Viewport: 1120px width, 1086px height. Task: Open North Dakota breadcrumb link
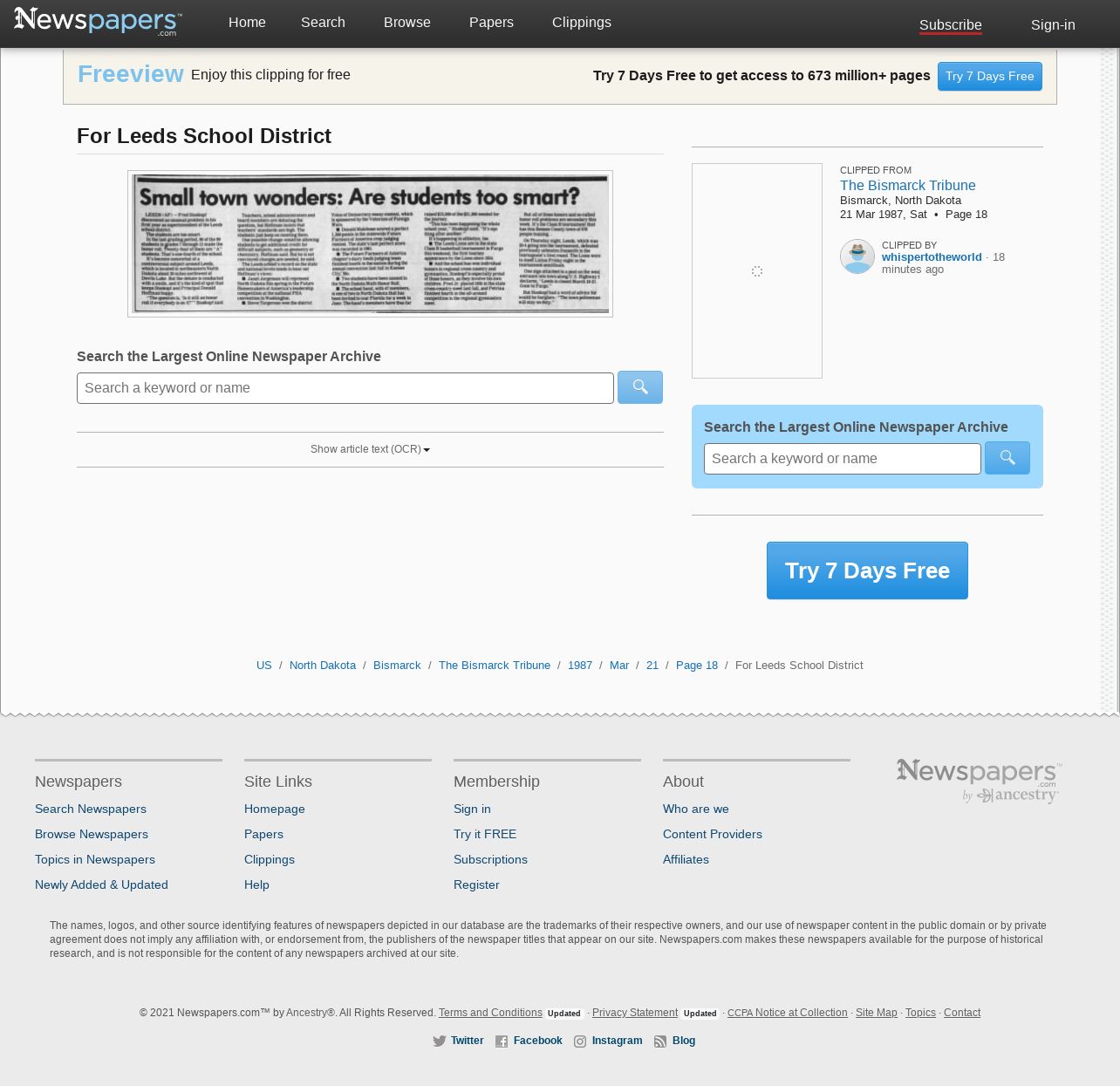pyautogui.click(x=323, y=666)
